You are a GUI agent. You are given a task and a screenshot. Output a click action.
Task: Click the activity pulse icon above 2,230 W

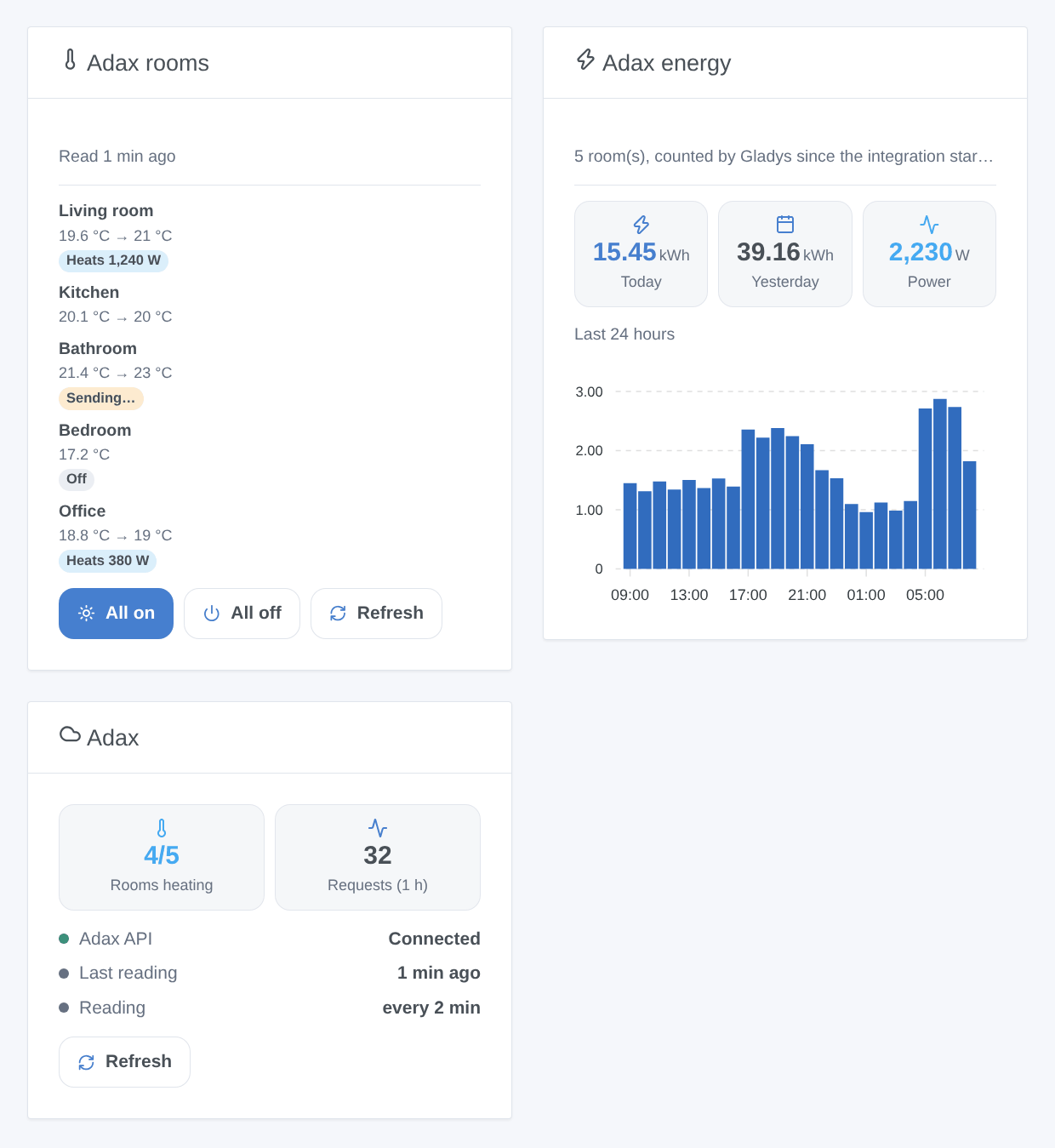pyautogui.click(x=929, y=225)
